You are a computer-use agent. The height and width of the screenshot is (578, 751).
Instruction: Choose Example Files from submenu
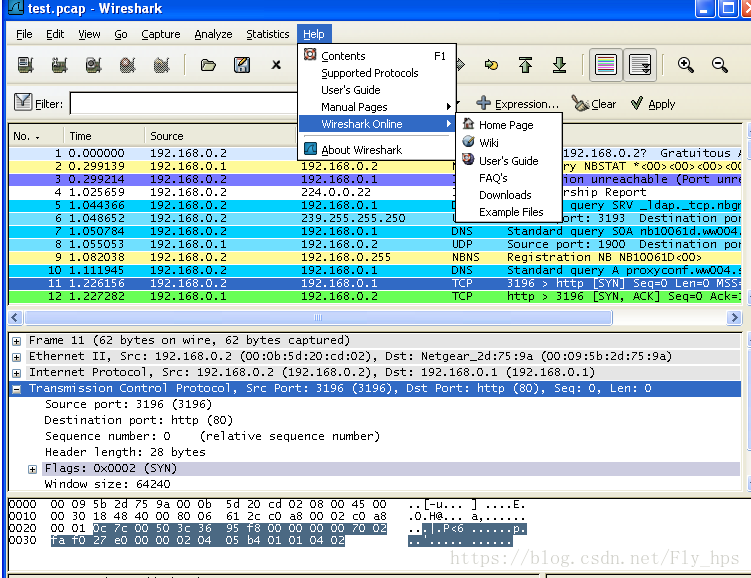pyautogui.click(x=511, y=212)
